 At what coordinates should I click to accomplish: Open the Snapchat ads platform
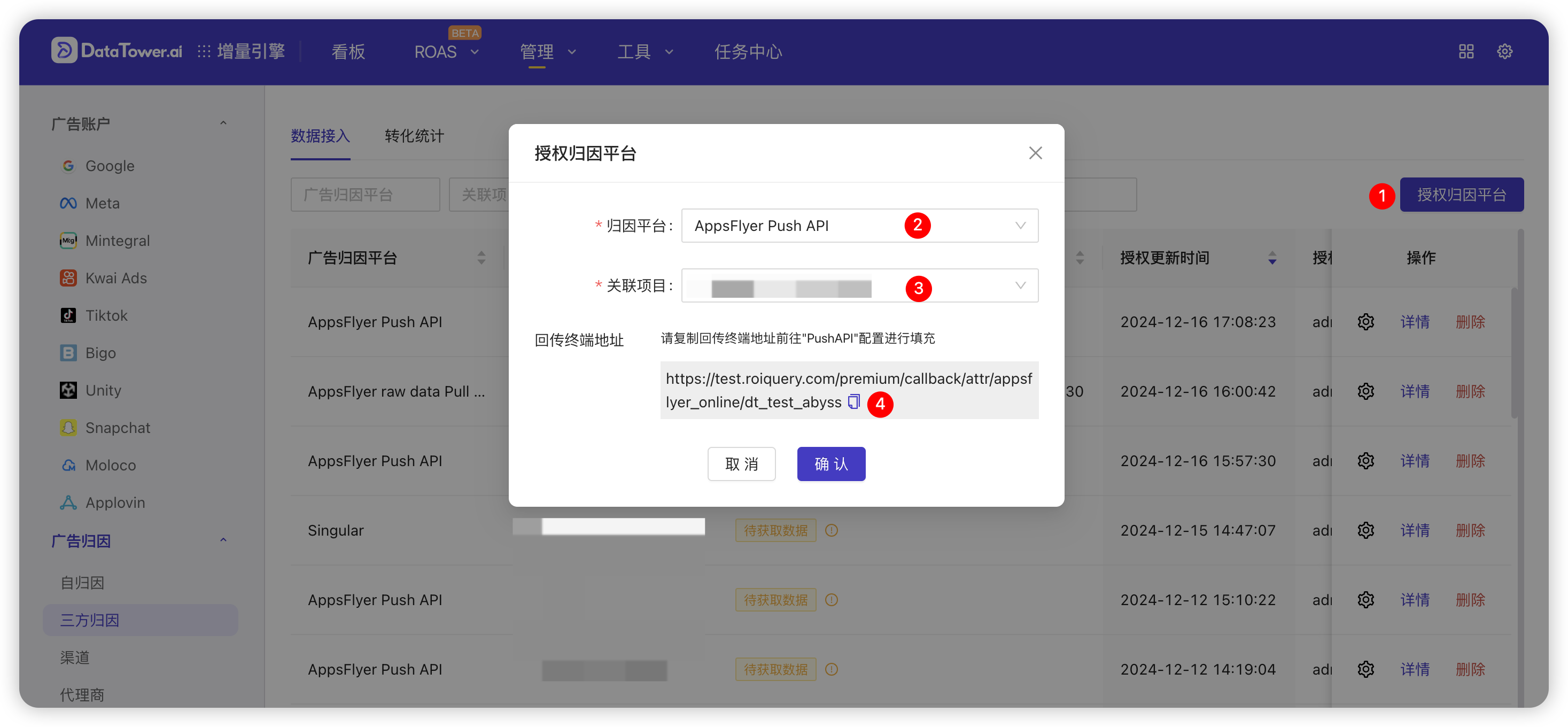118,428
